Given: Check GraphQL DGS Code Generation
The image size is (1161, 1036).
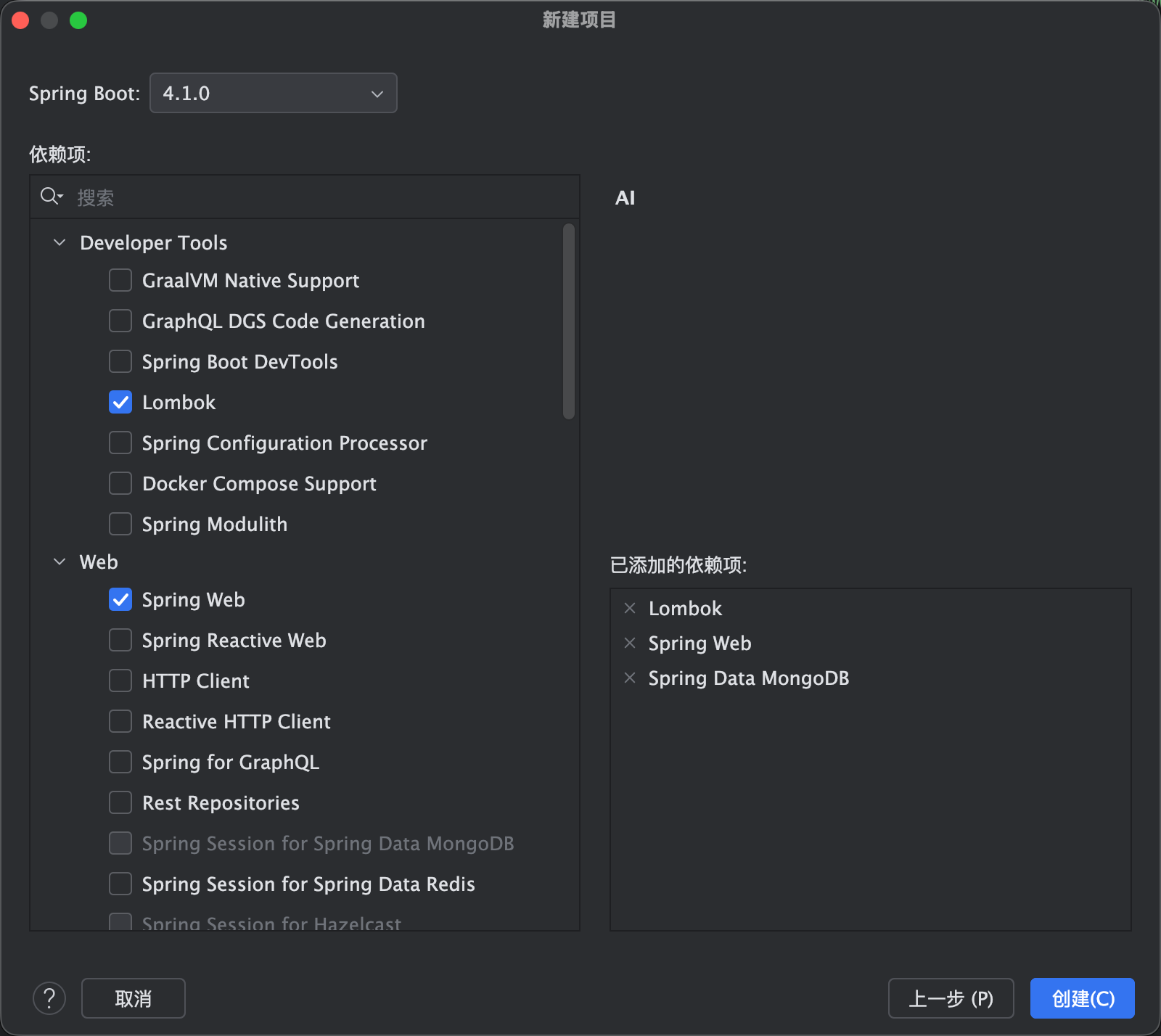Looking at the screenshot, I should 120,321.
